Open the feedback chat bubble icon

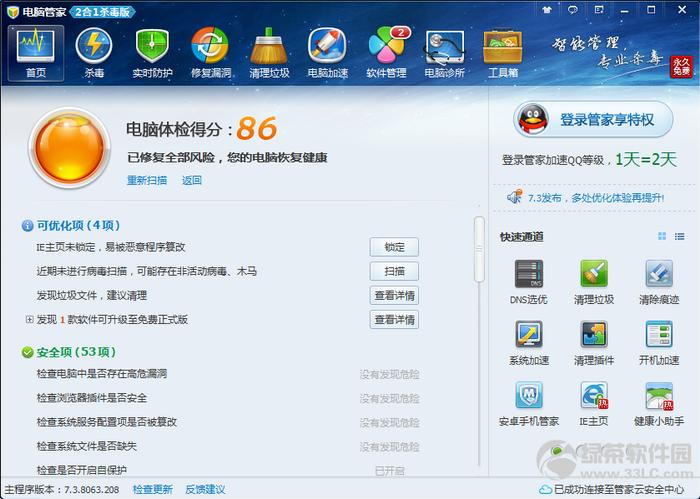click(573, 10)
